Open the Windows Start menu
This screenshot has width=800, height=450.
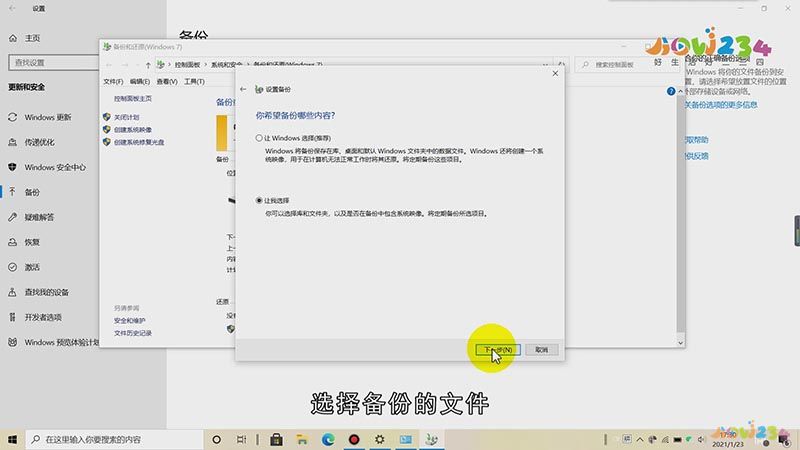pyautogui.click(x=12, y=439)
